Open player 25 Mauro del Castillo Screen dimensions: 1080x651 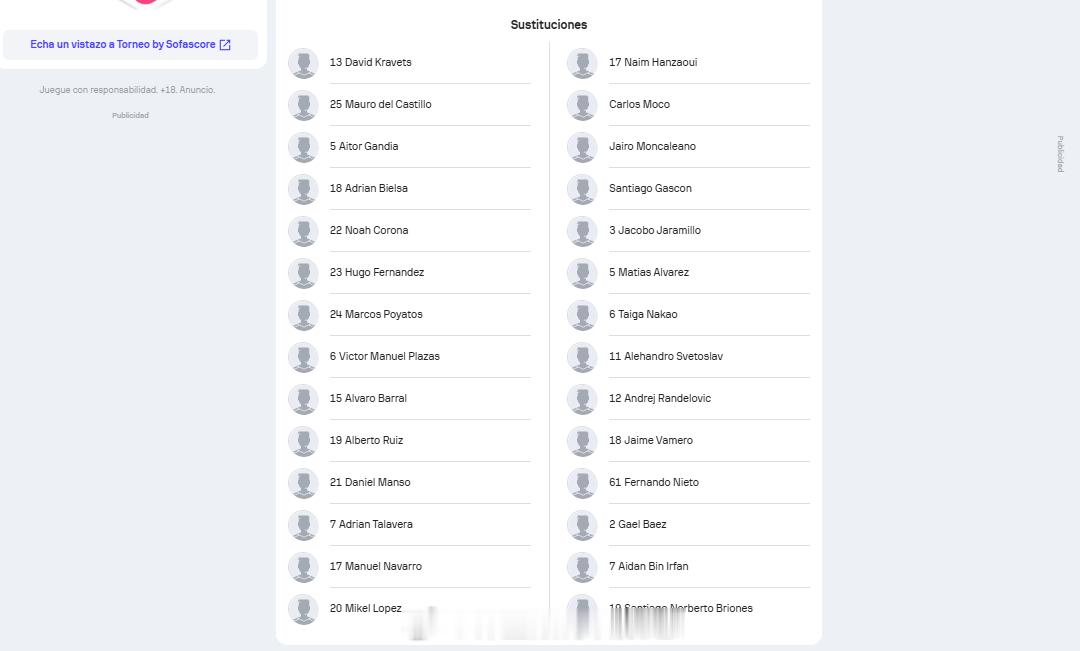409,105
